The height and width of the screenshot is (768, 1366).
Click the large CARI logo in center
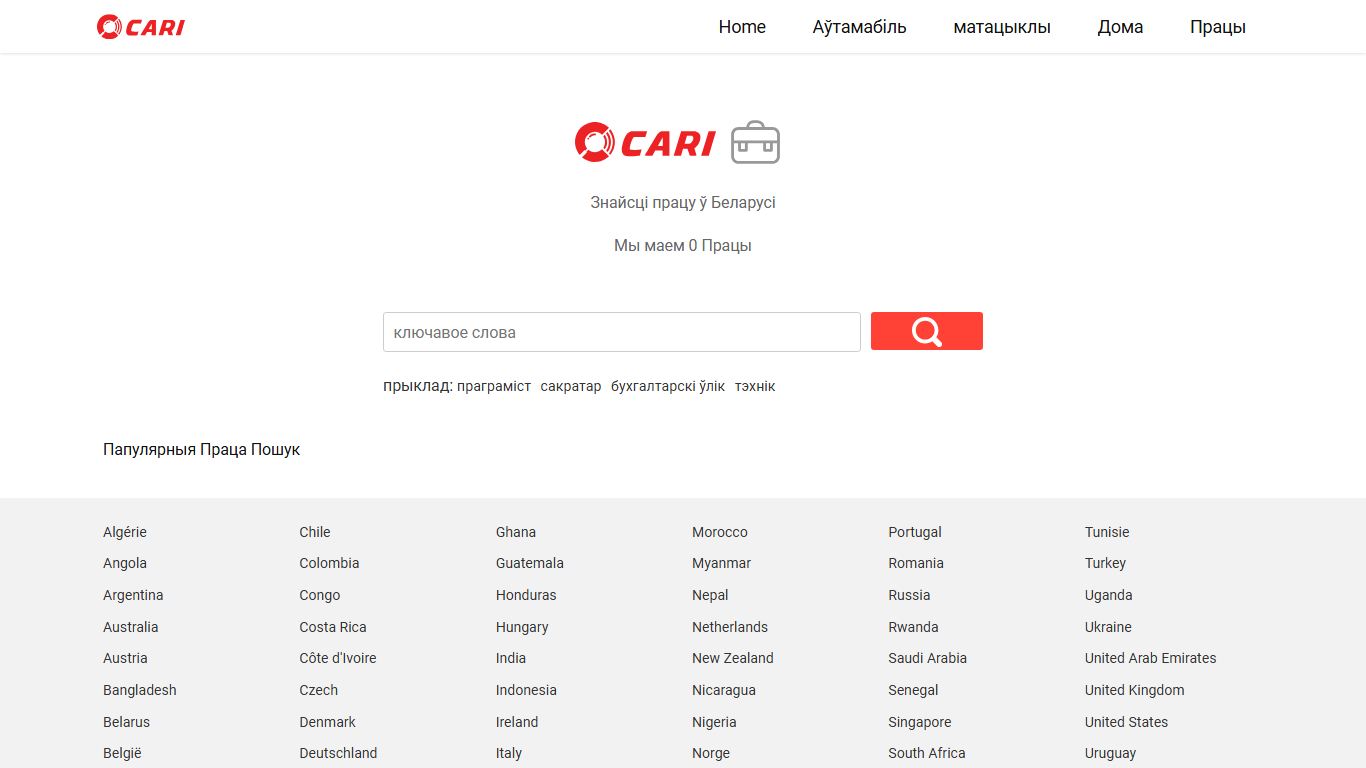pos(645,142)
